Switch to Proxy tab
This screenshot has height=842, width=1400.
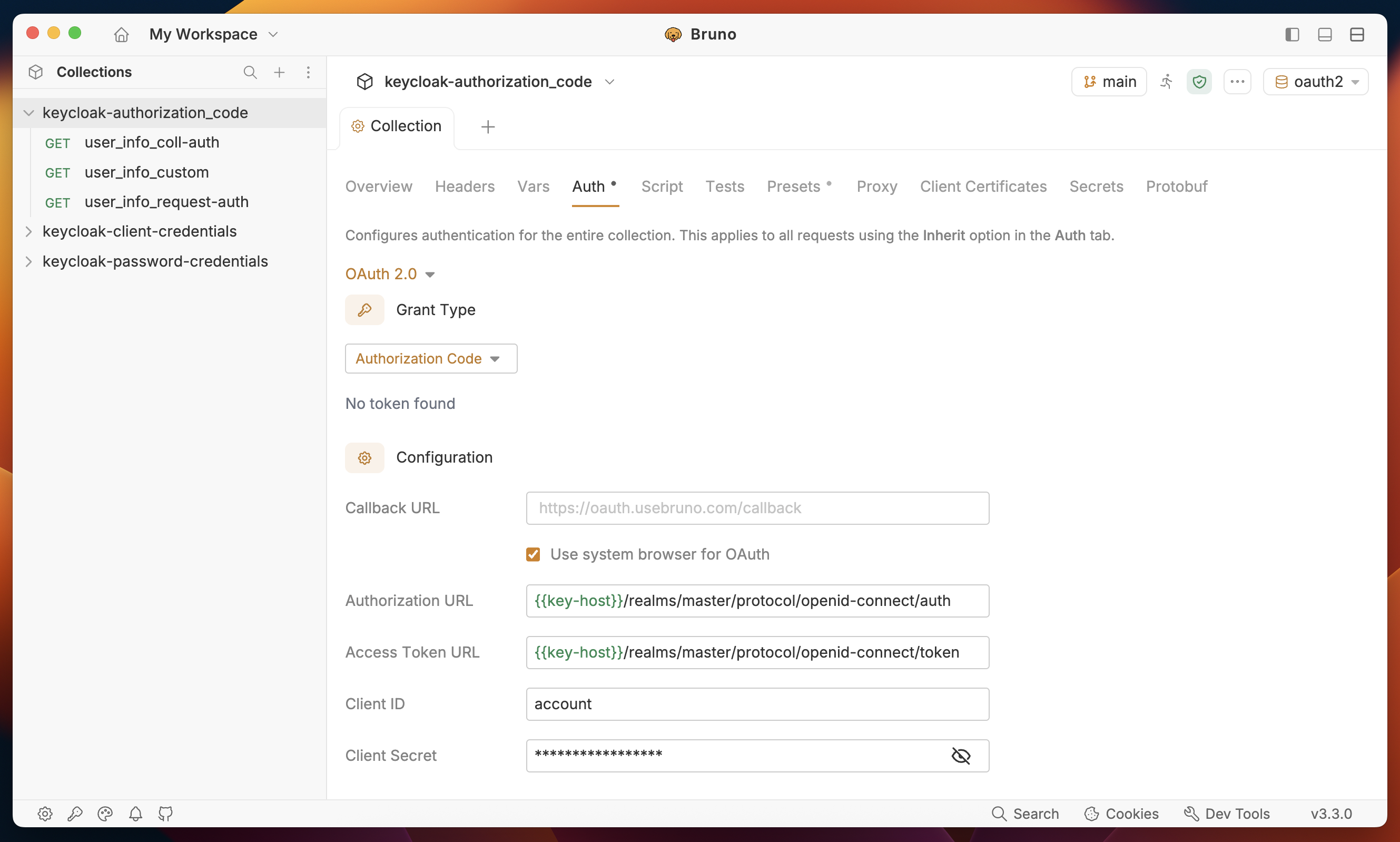click(x=876, y=187)
